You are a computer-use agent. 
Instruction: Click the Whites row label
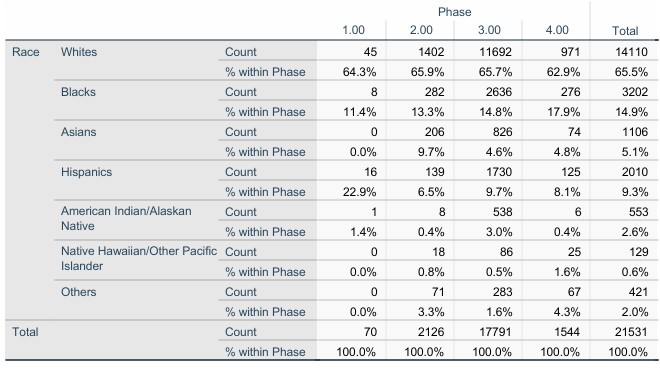(79, 52)
